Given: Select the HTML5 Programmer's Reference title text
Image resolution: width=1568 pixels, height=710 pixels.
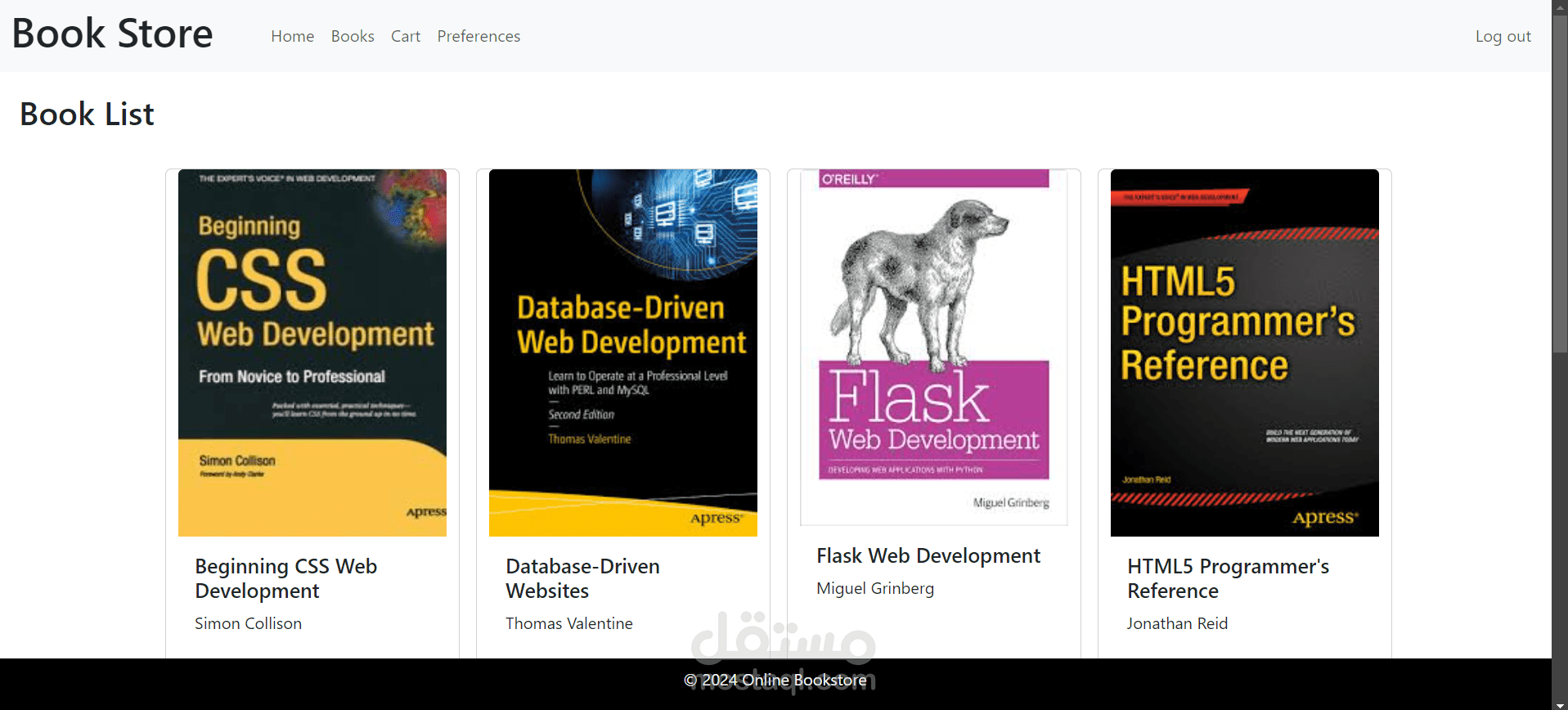Looking at the screenshot, I should (1228, 578).
